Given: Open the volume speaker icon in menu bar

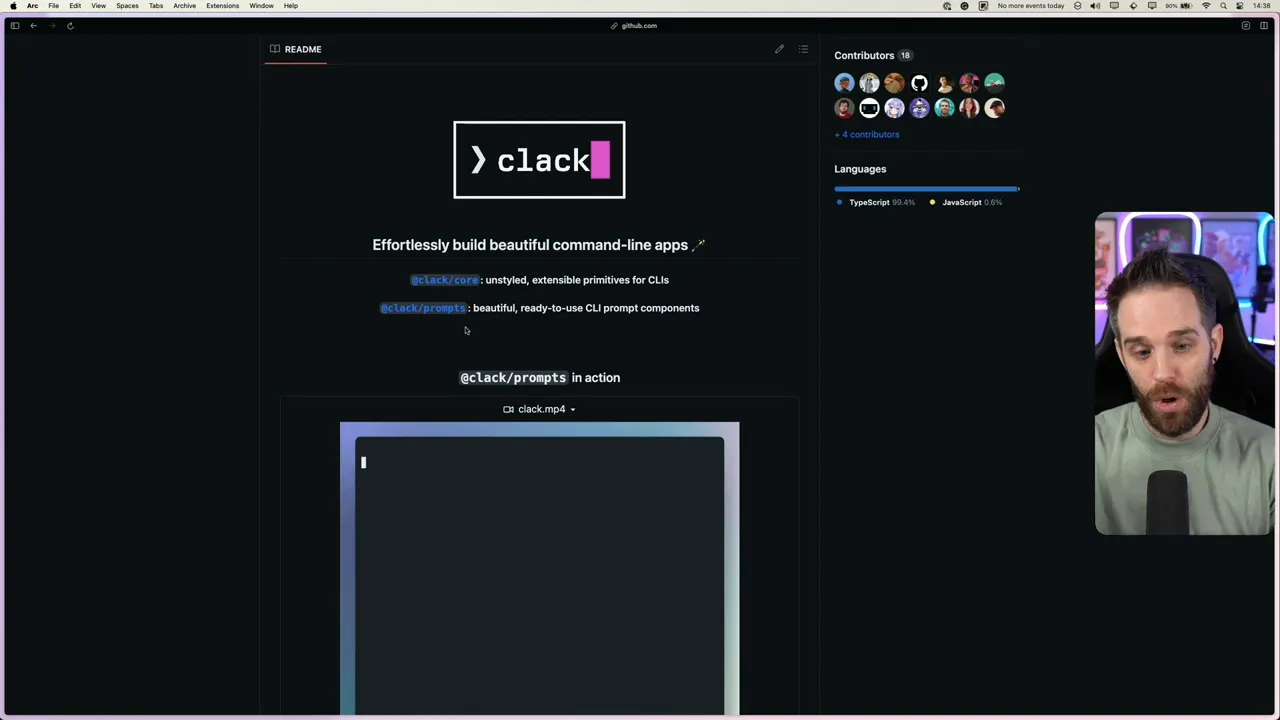Looking at the screenshot, I should [x=1095, y=6].
